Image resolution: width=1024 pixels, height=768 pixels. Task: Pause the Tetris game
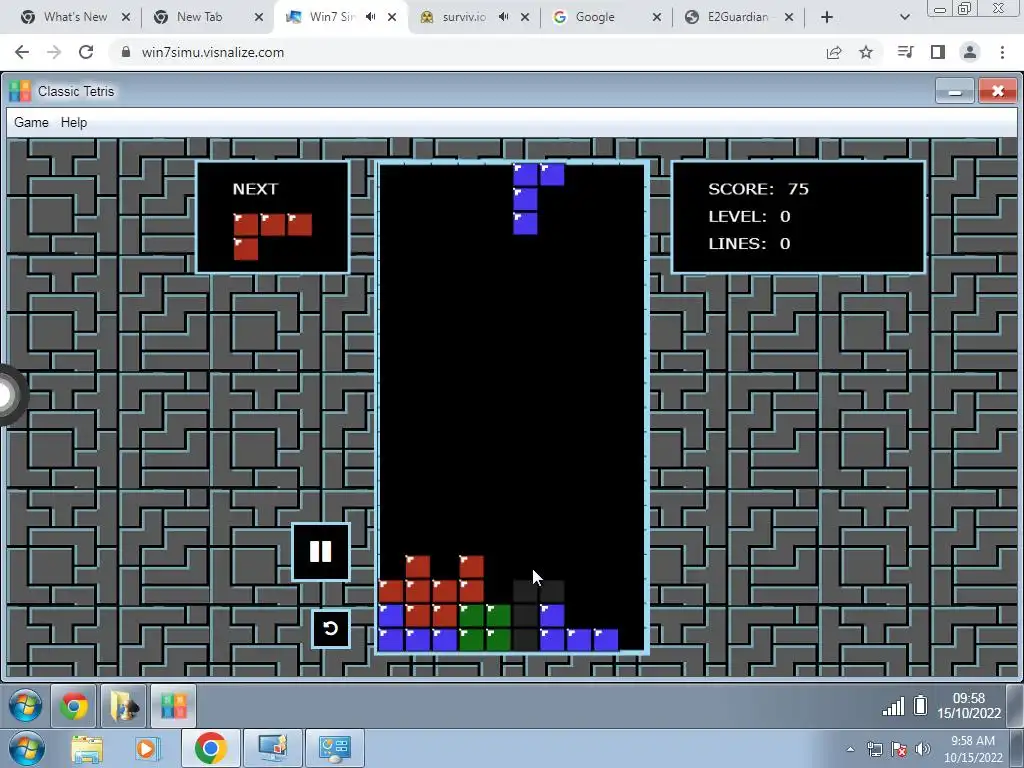321,552
